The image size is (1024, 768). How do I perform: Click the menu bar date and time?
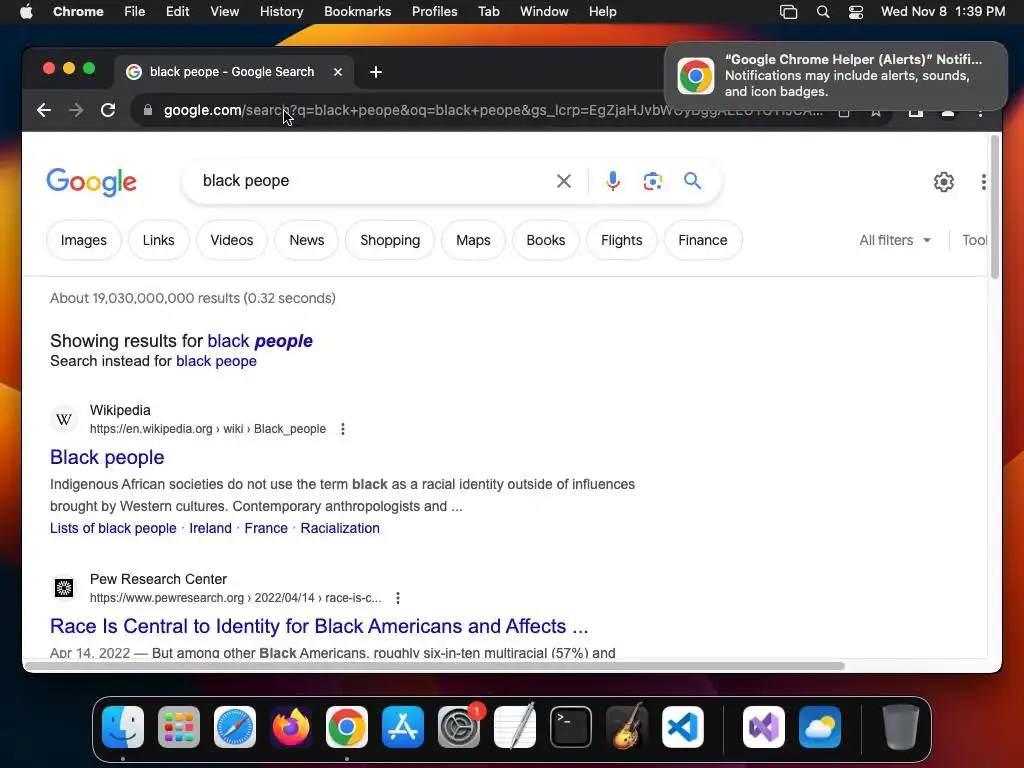coord(943,12)
